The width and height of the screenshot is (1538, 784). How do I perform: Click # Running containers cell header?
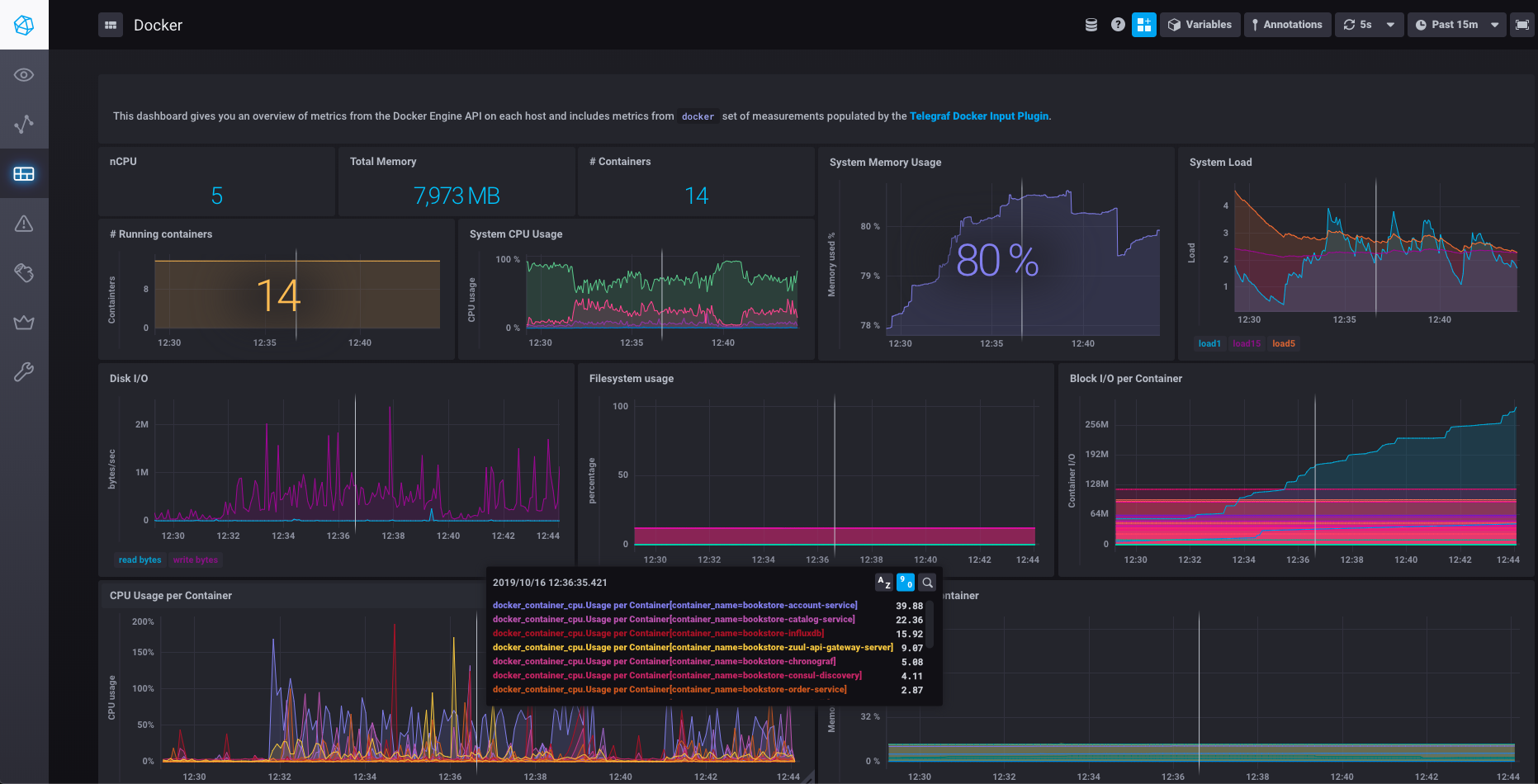(161, 234)
